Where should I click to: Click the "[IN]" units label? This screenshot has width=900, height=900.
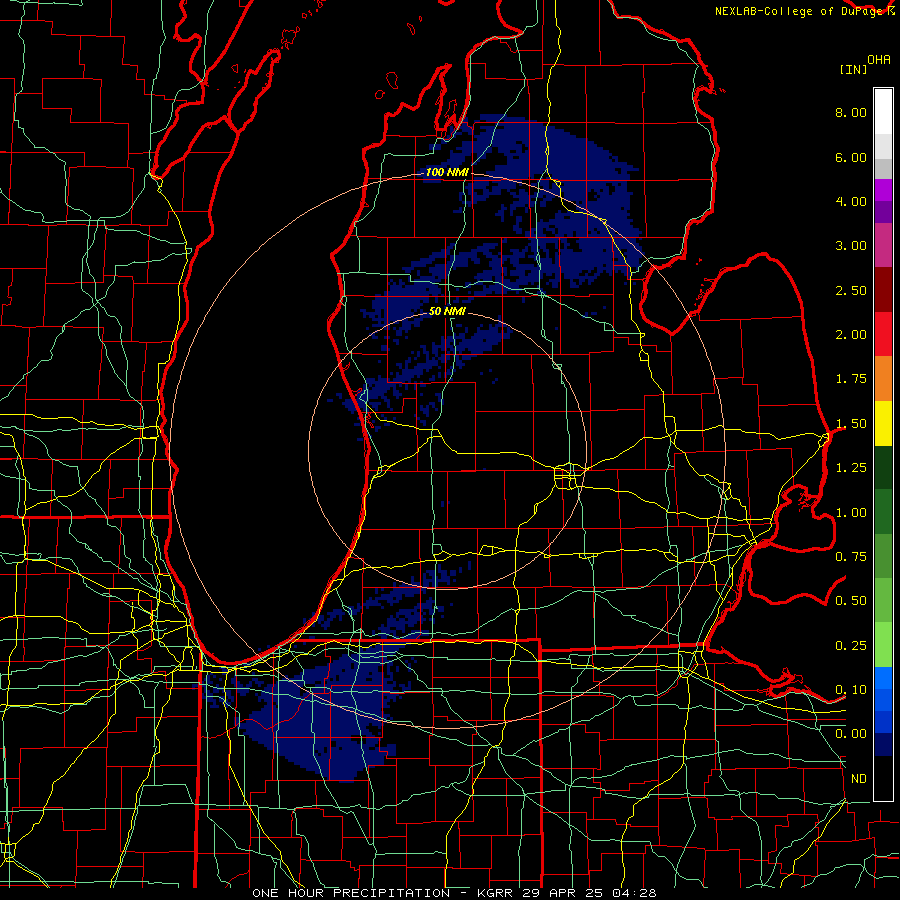[854, 69]
